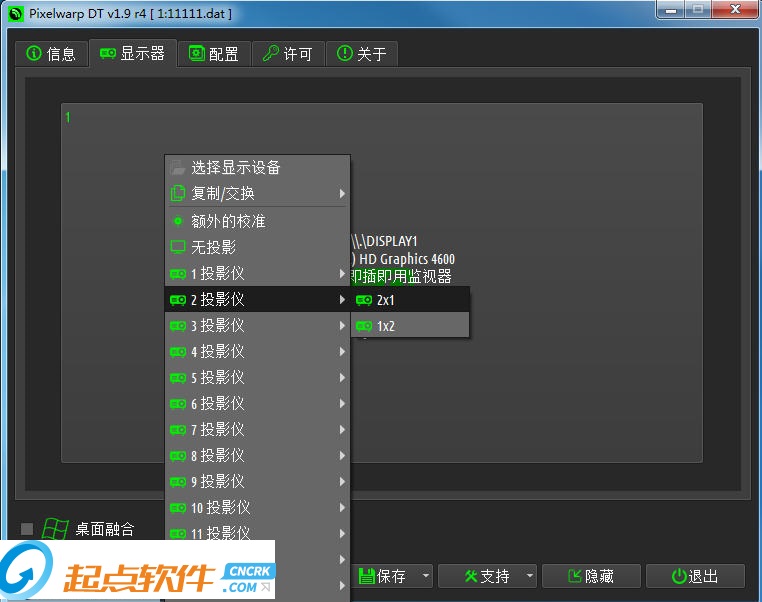Viewport: 762px width, 602px height.
Task: Click projector icon beside 2x1
Action: click(x=364, y=300)
